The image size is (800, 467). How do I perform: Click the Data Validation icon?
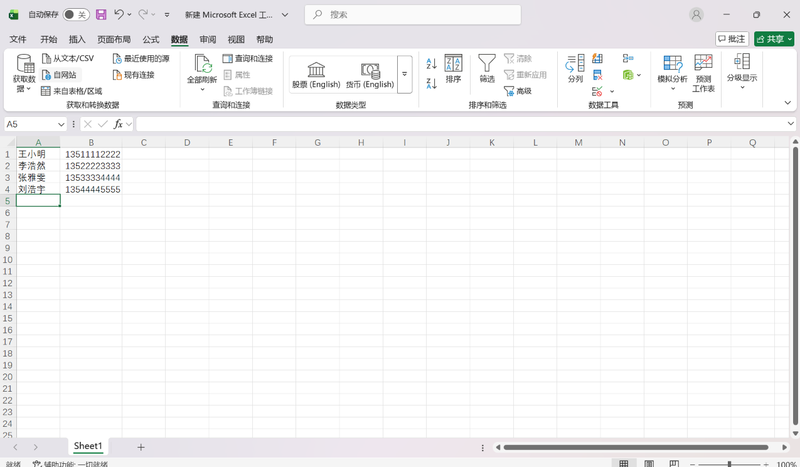pyautogui.click(x=597, y=91)
